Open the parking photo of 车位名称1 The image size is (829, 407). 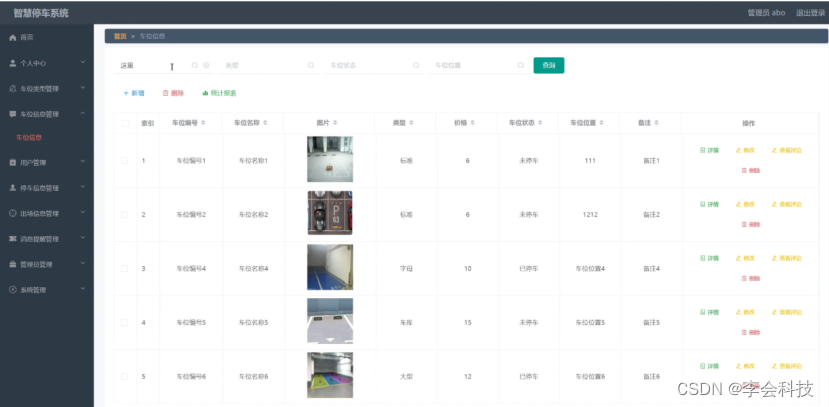330,159
